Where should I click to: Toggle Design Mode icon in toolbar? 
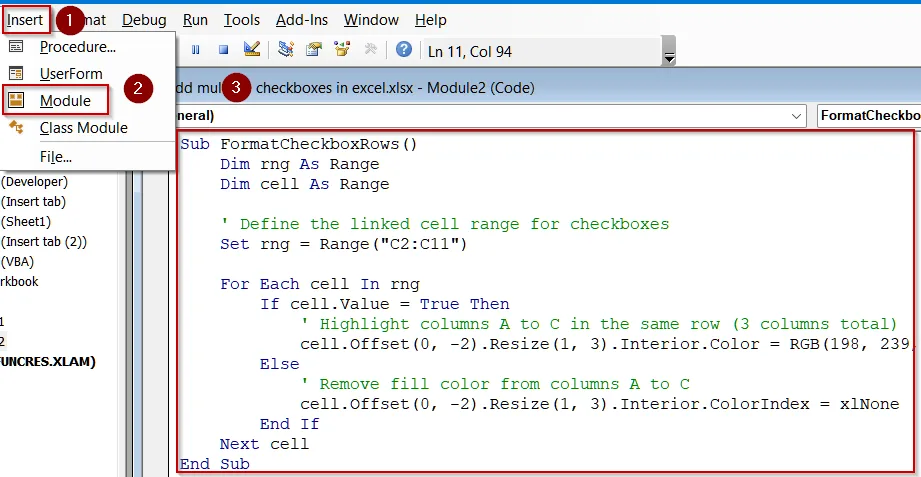click(x=252, y=50)
